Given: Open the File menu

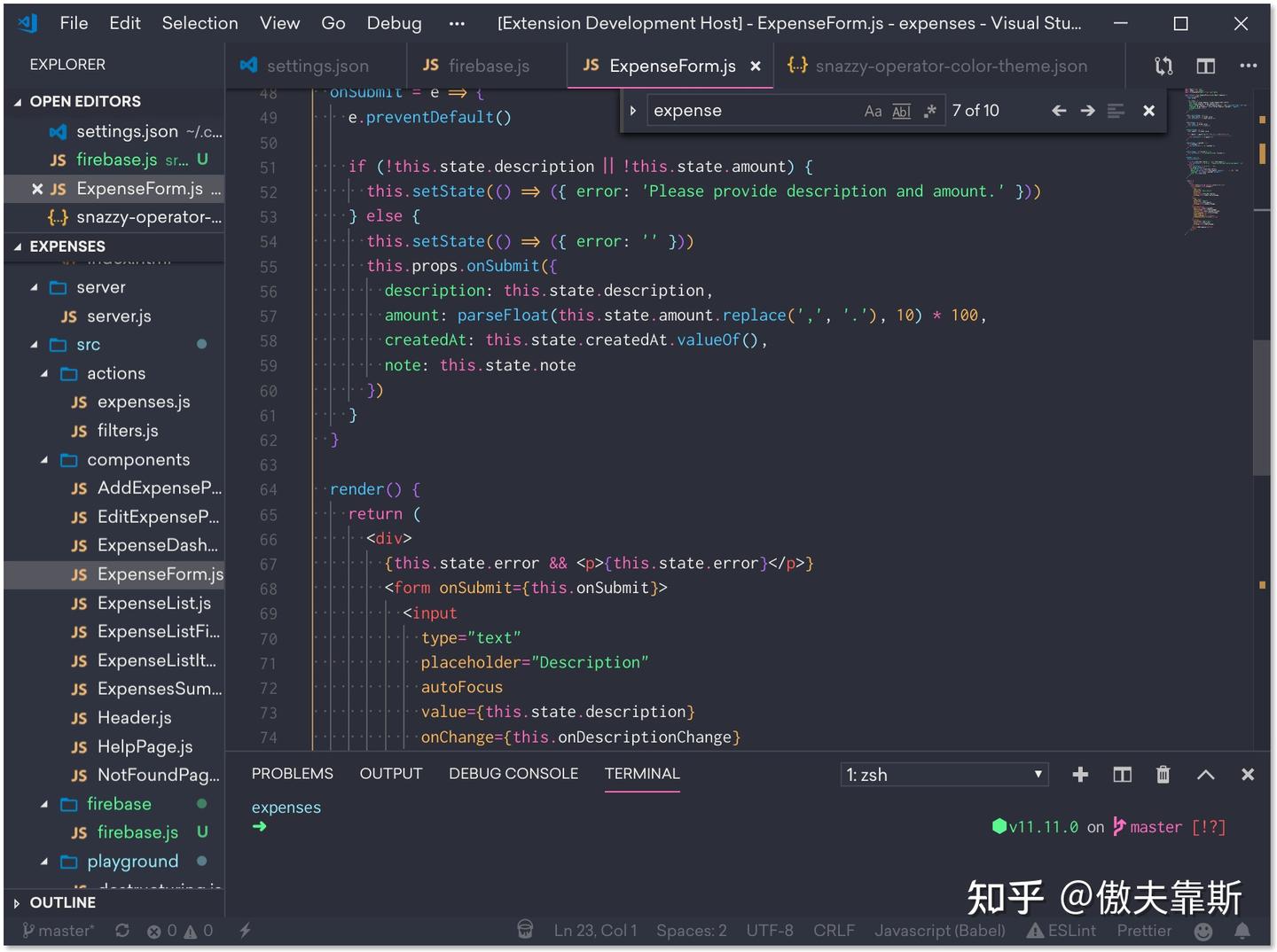Looking at the screenshot, I should (x=74, y=23).
